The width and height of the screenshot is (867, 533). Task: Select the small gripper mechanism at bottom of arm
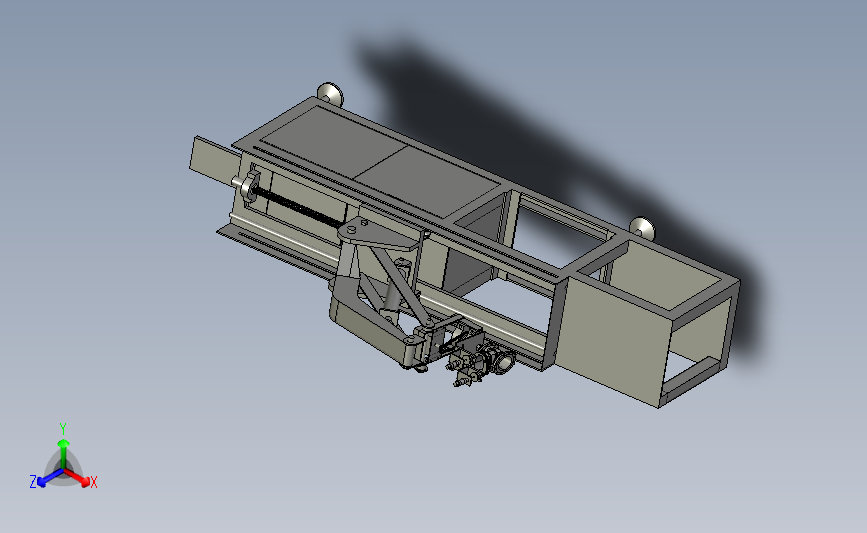pyautogui.click(x=478, y=359)
